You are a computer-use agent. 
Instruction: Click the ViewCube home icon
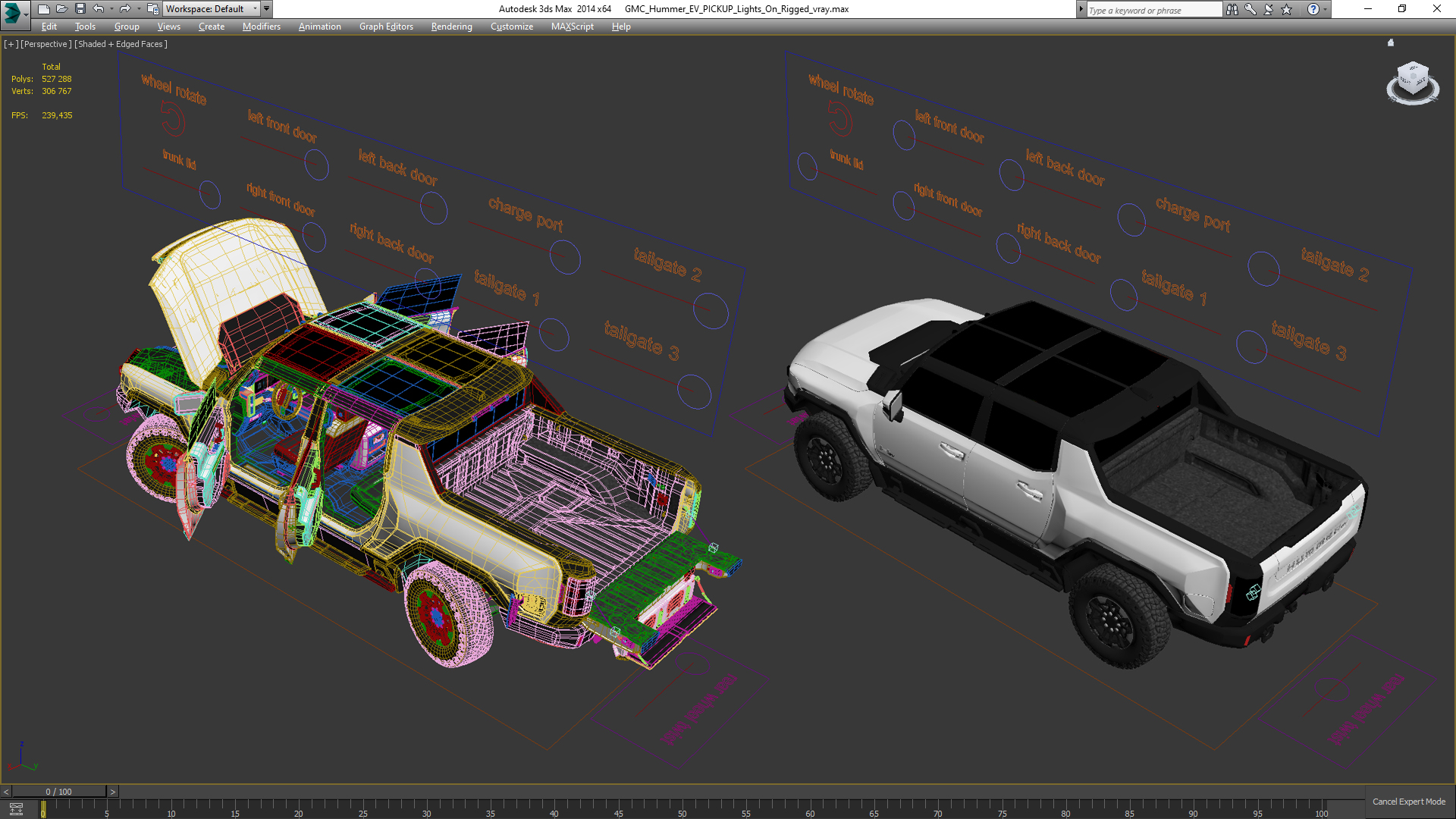(x=1391, y=42)
